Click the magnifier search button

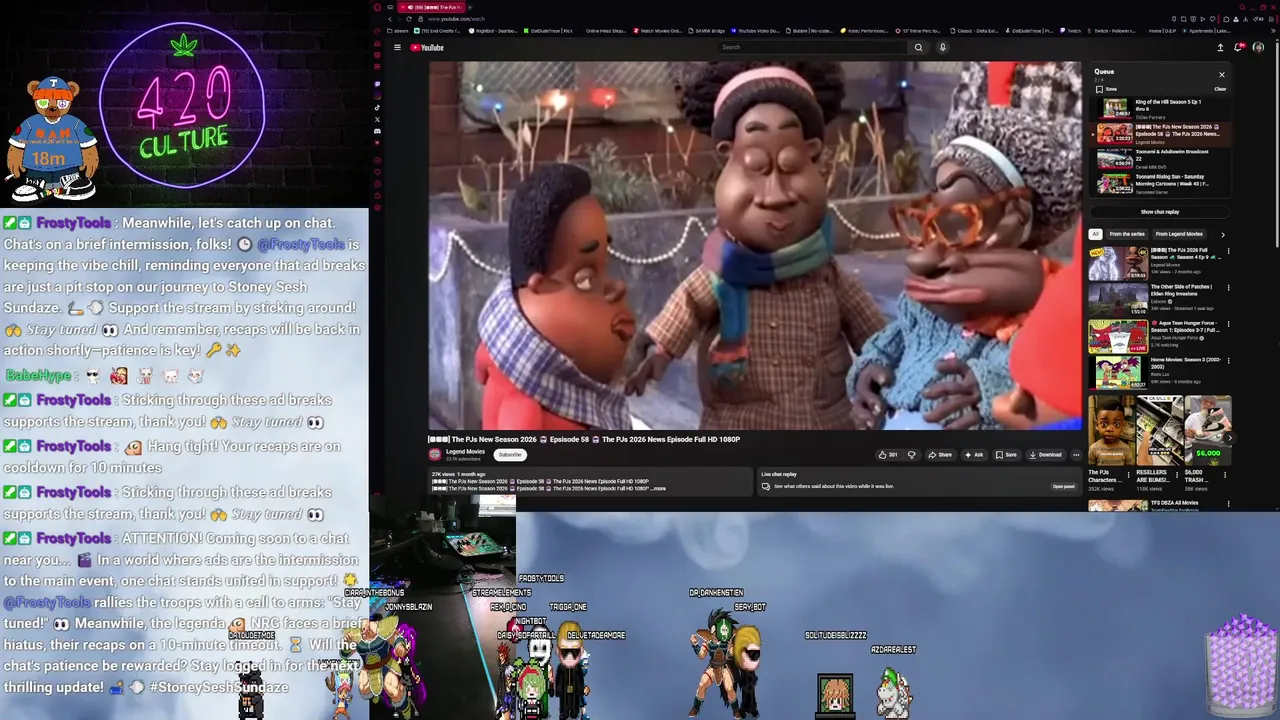[x=918, y=47]
